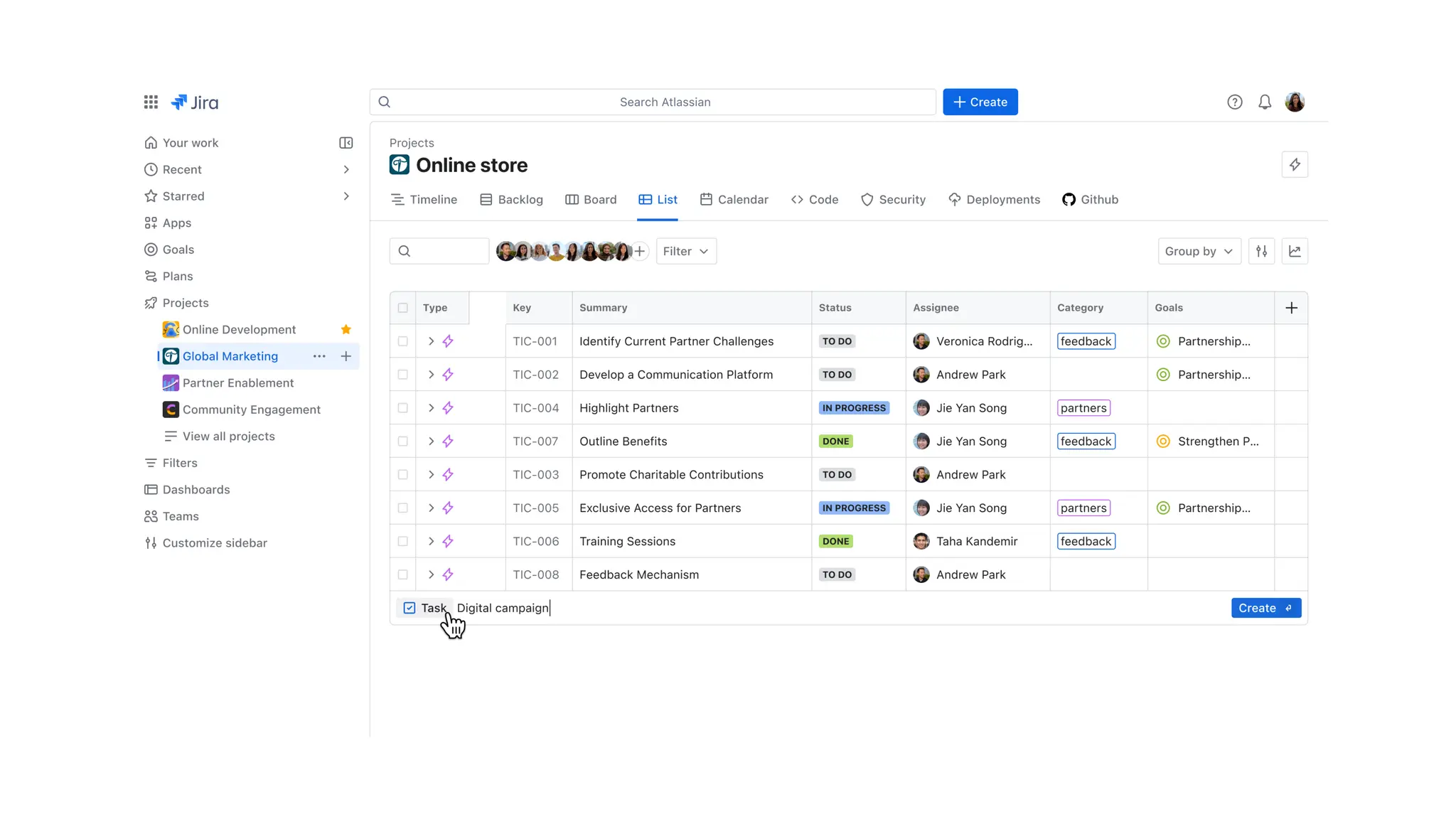Add people with plus avatar button

[640, 251]
